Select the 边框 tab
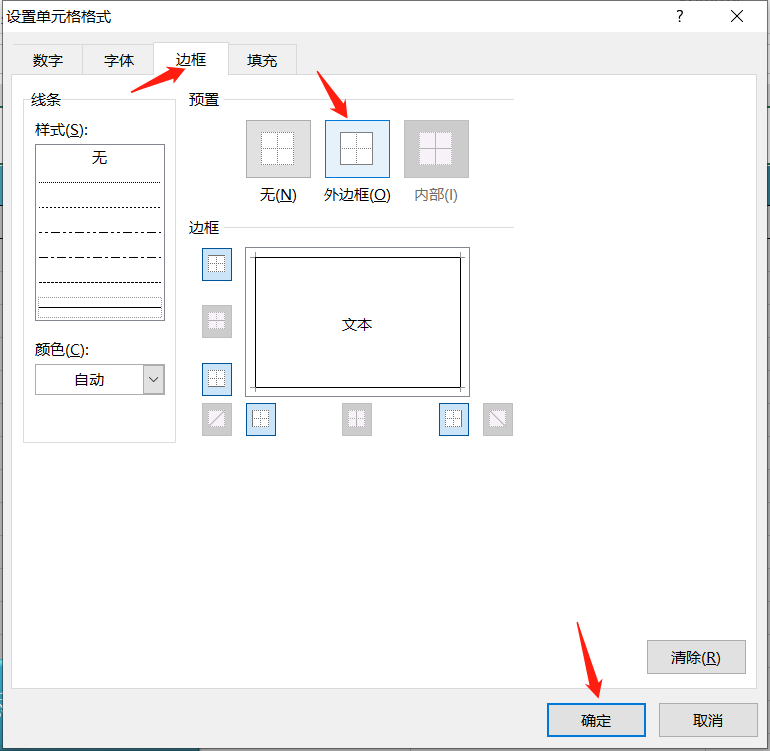 click(191, 59)
